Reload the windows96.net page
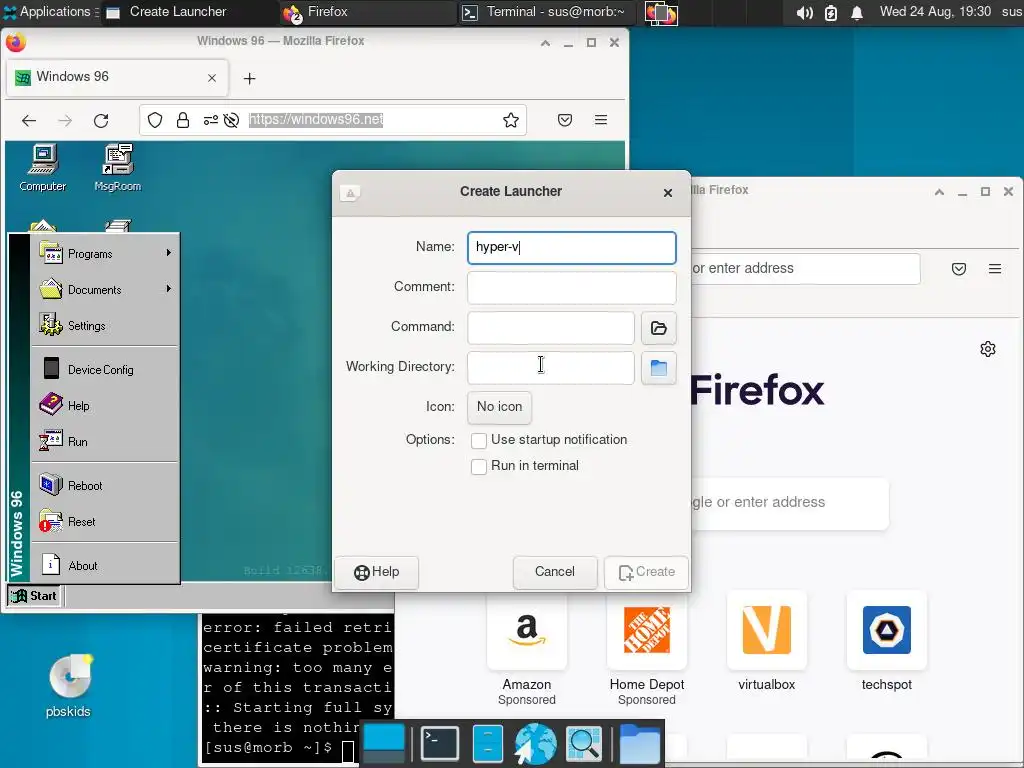The width and height of the screenshot is (1024, 768). (101, 120)
